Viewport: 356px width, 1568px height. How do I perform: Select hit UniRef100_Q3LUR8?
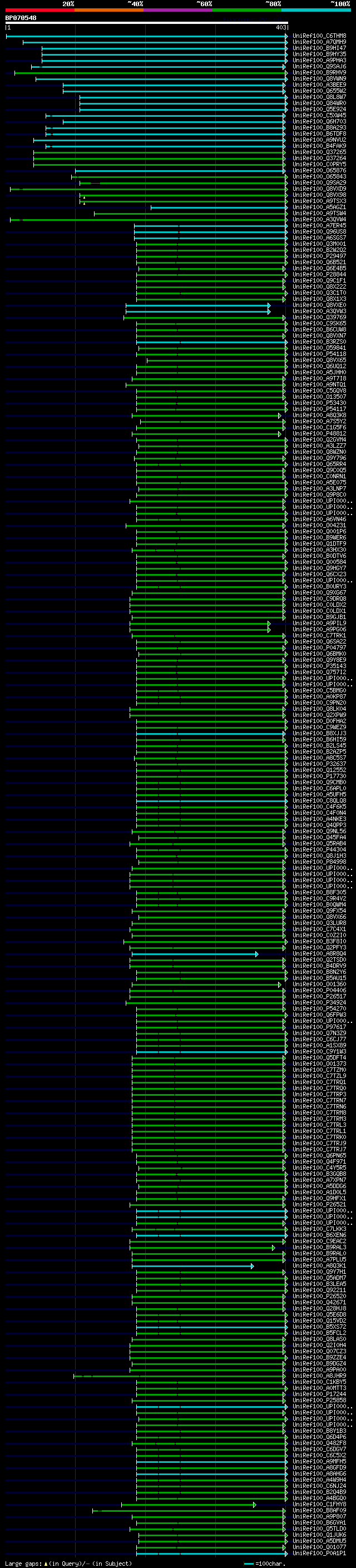tap(319, 923)
